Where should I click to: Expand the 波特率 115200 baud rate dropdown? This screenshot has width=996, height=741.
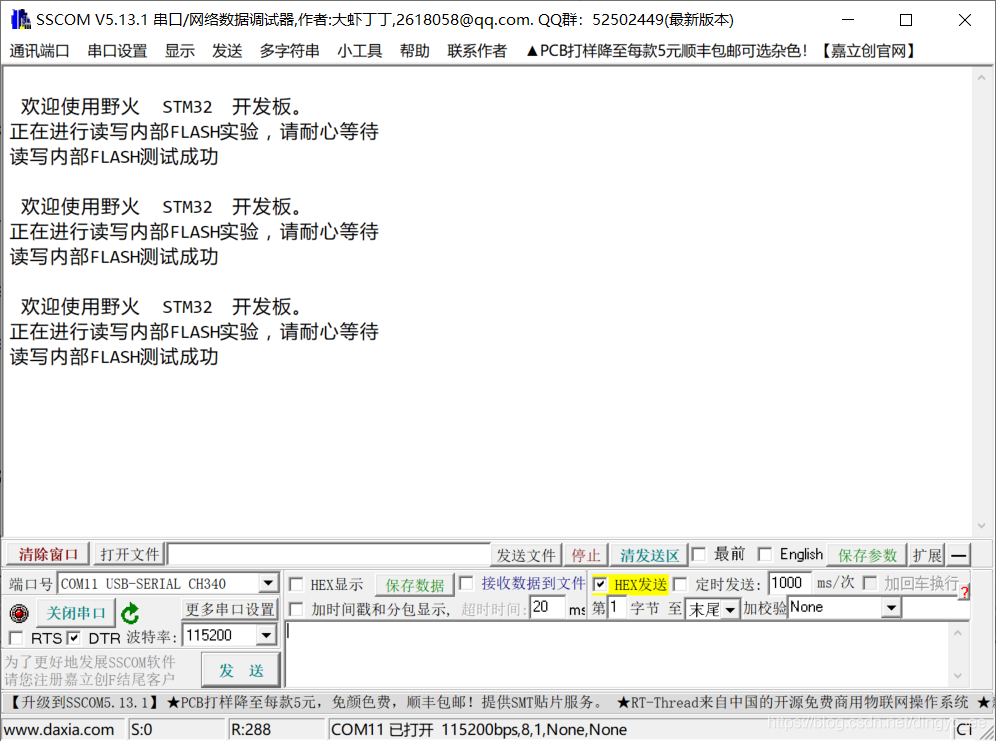point(267,635)
